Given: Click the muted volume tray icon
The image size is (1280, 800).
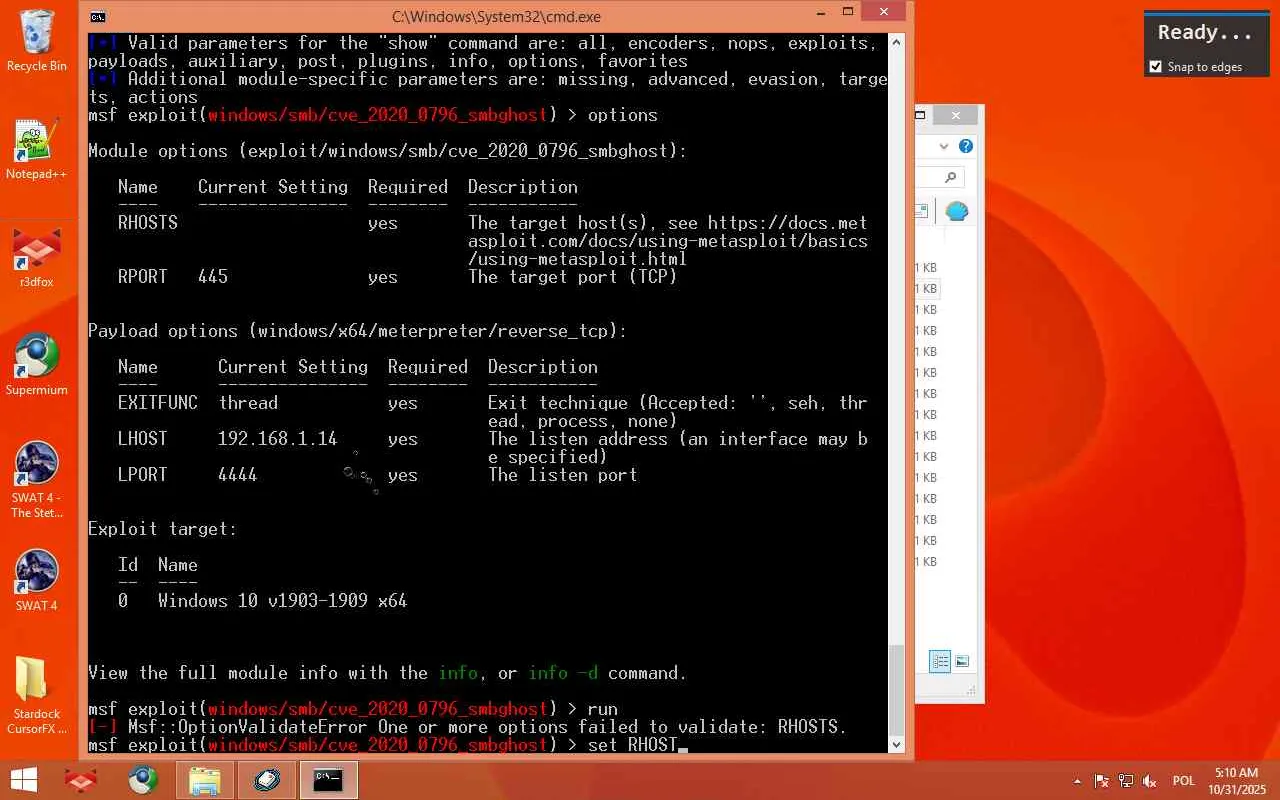Looking at the screenshot, I should point(1150,781).
